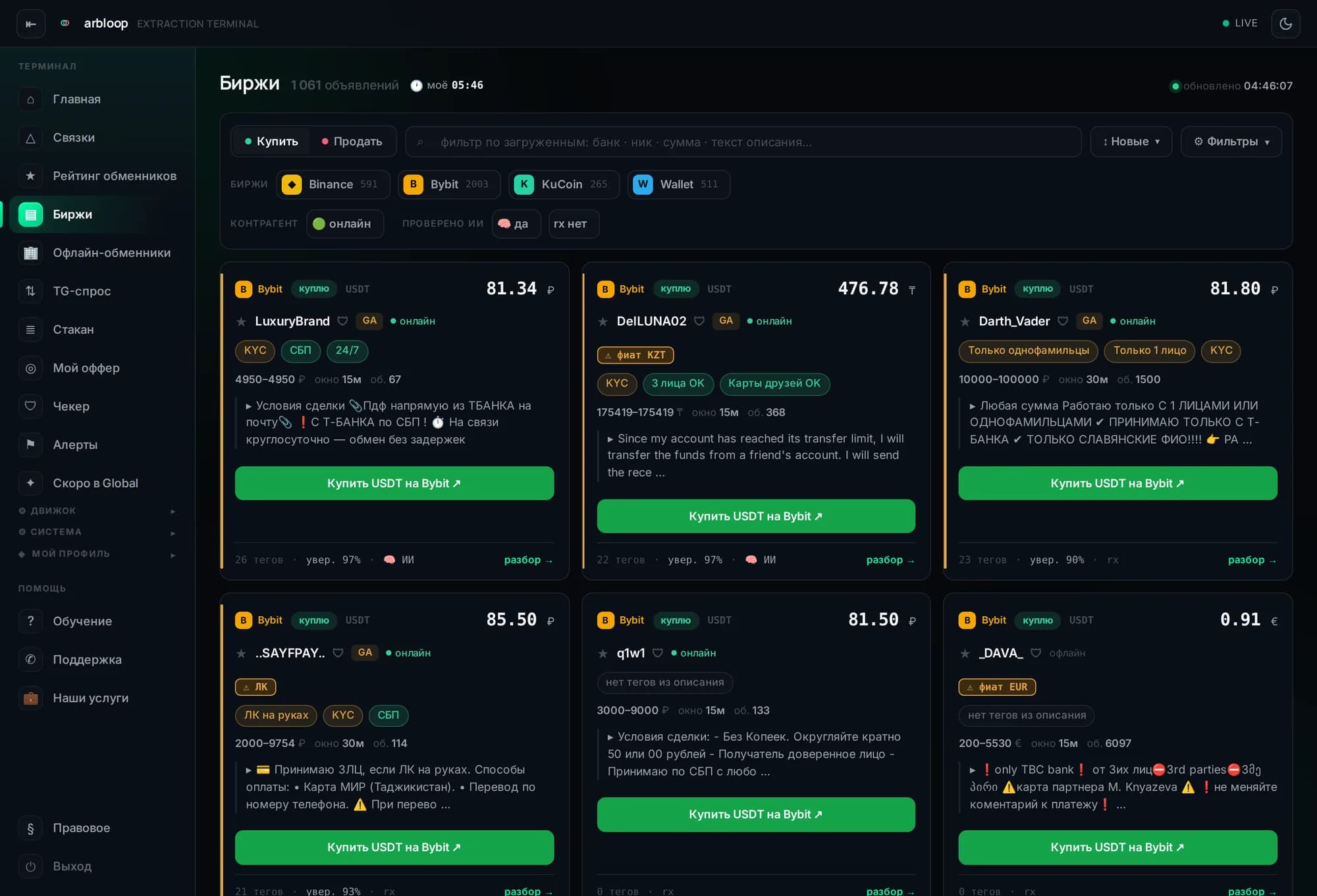Open Мой оффер target icon
Screen dimensions: 1317x896
[x=30, y=368]
